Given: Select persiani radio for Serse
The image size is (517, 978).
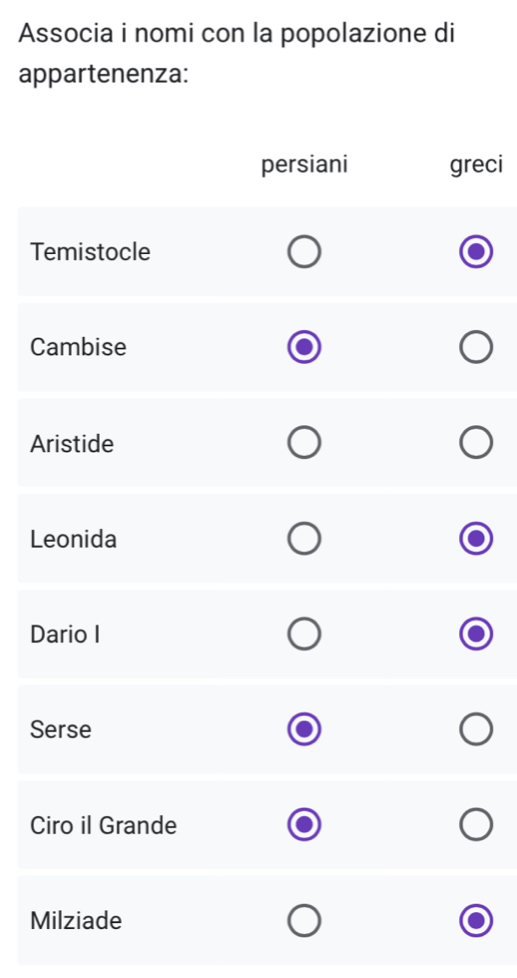Looking at the screenshot, I should pyautogui.click(x=304, y=730).
